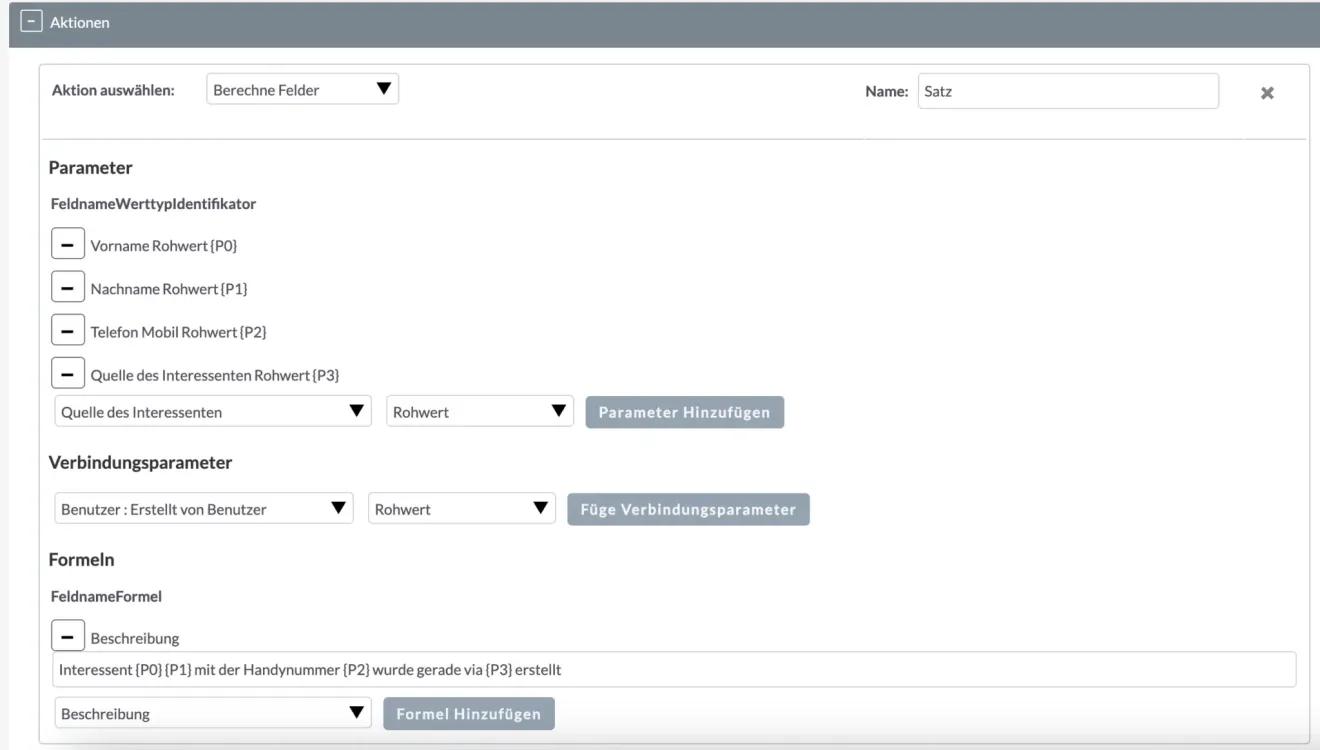
Task: Remove the Vorname Rohwert parameter
Action: [67, 243]
